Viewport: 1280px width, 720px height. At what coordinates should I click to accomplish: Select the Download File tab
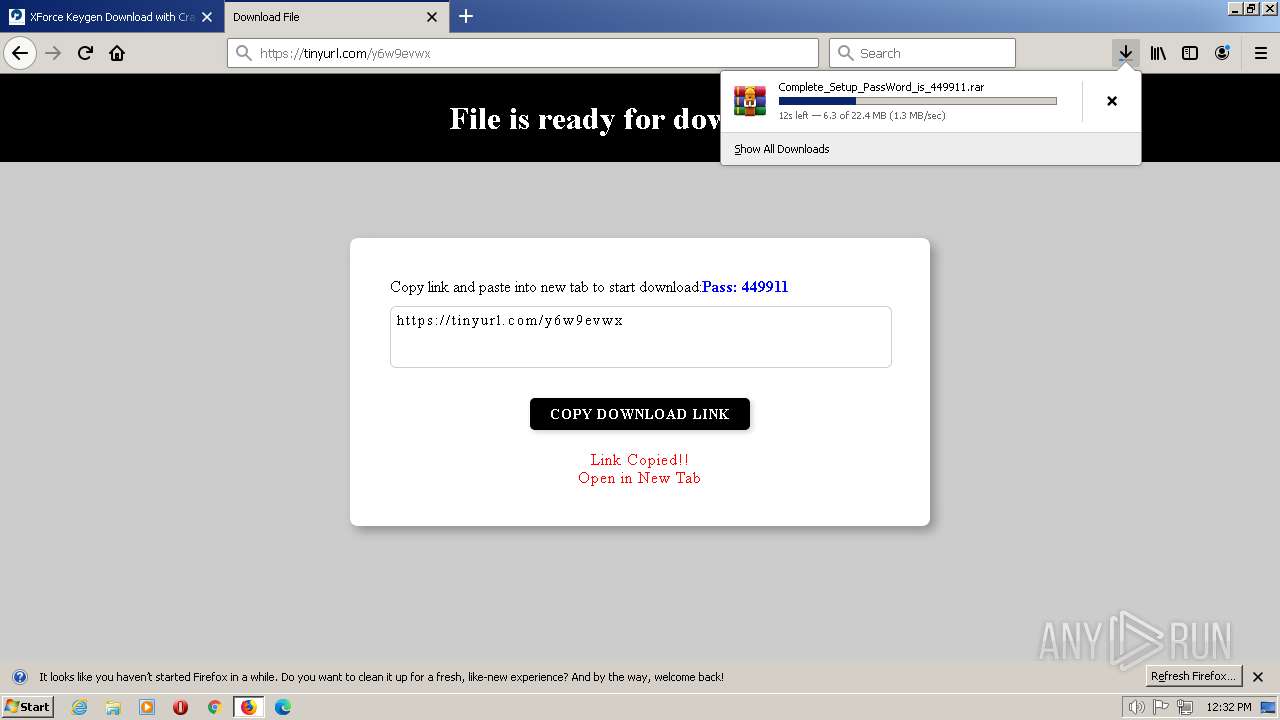click(336, 17)
